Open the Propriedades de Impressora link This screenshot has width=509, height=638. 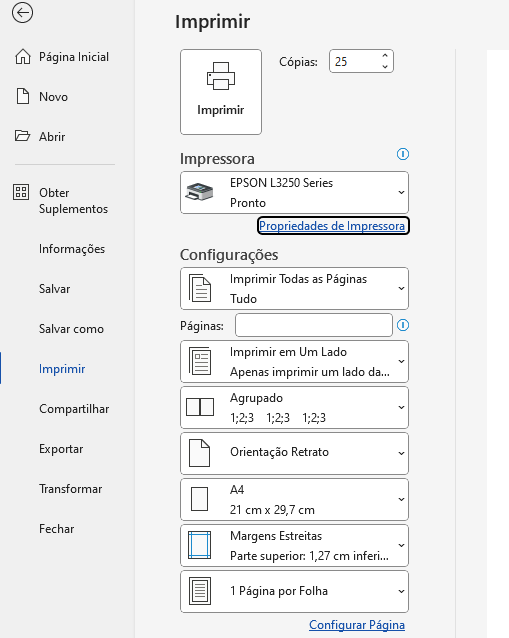[332, 226]
